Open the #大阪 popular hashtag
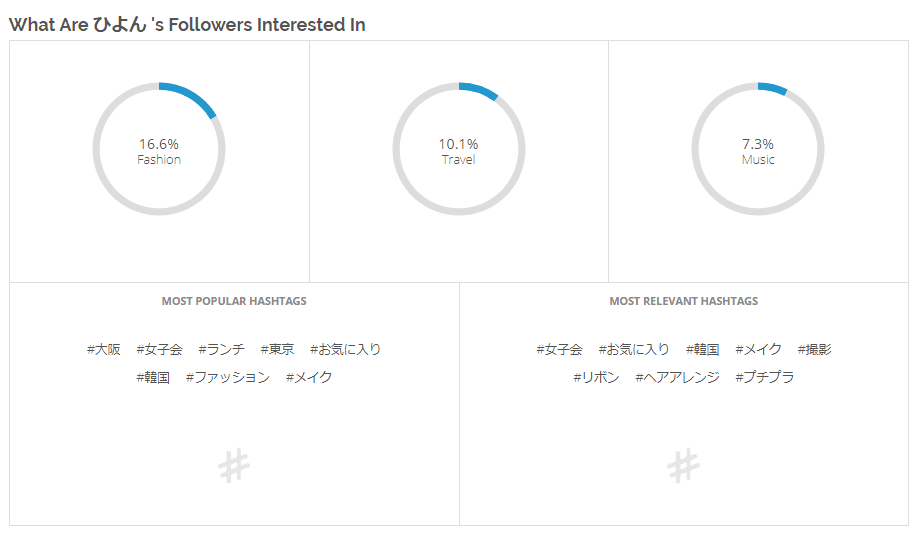This screenshot has width=915, height=533. click(103, 350)
